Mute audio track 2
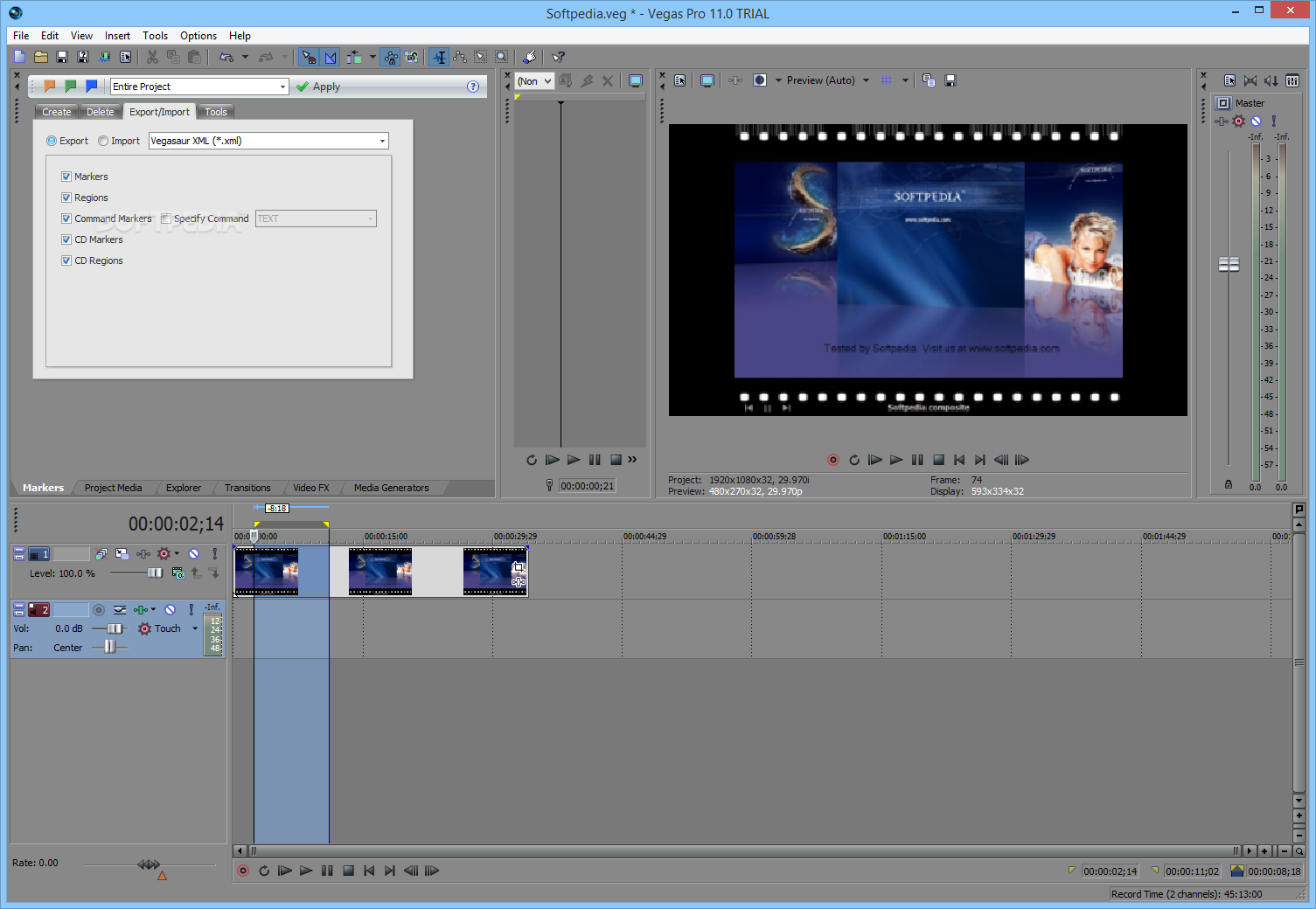The width and height of the screenshot is (1316, 909). point(171,610)
